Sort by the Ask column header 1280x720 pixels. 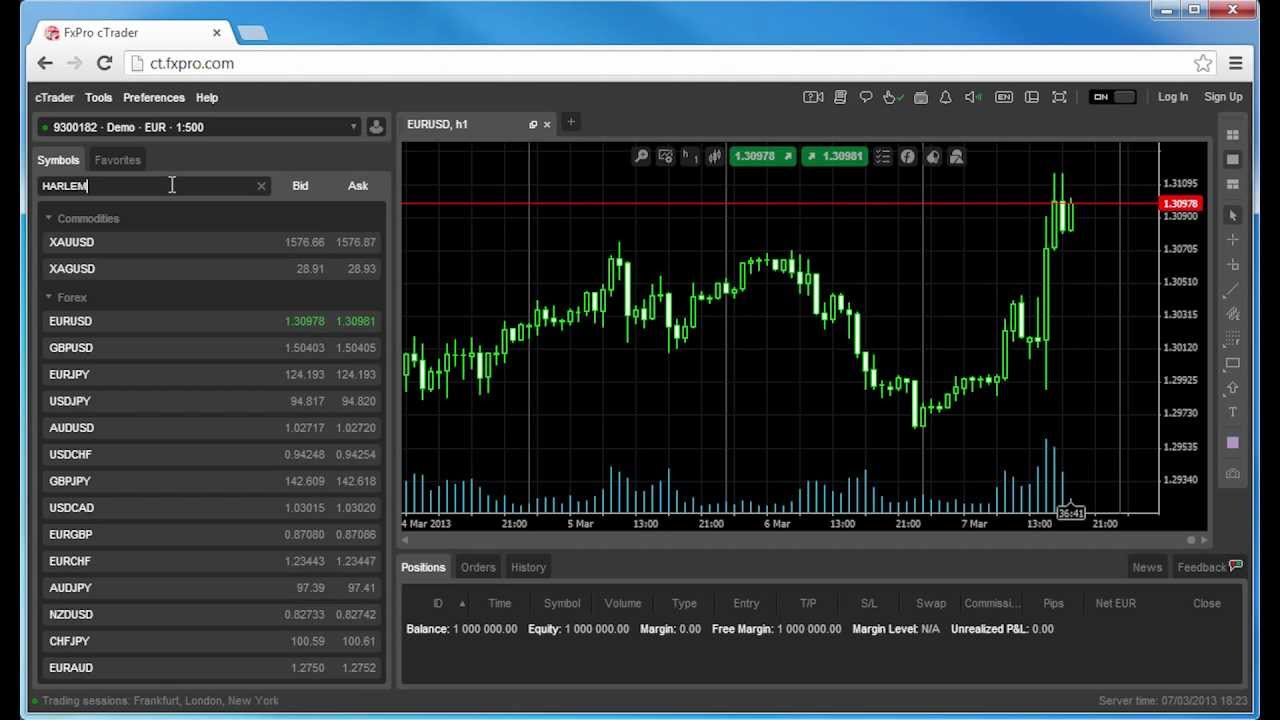pyautogui.click(x=358, y=186)
